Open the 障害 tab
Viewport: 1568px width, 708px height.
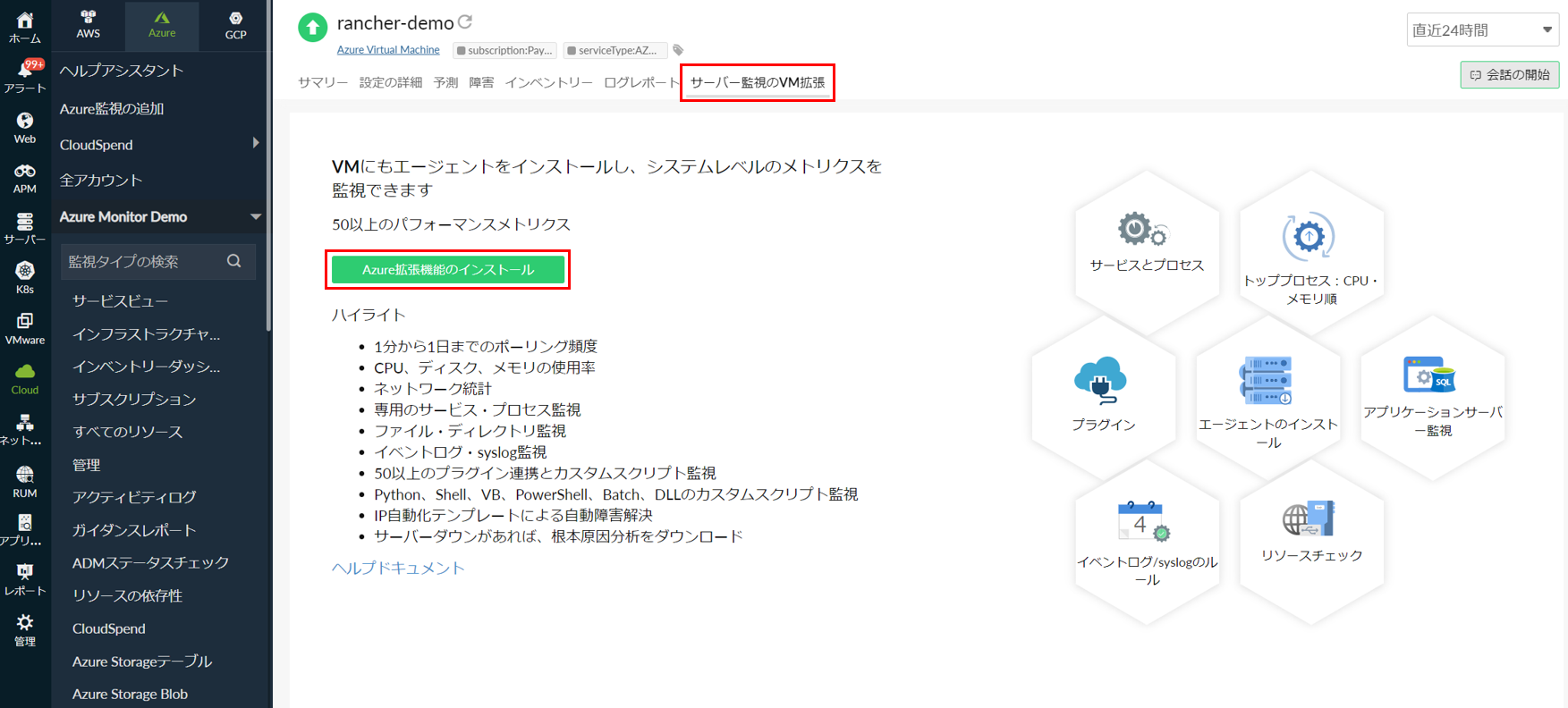[481, 82]
